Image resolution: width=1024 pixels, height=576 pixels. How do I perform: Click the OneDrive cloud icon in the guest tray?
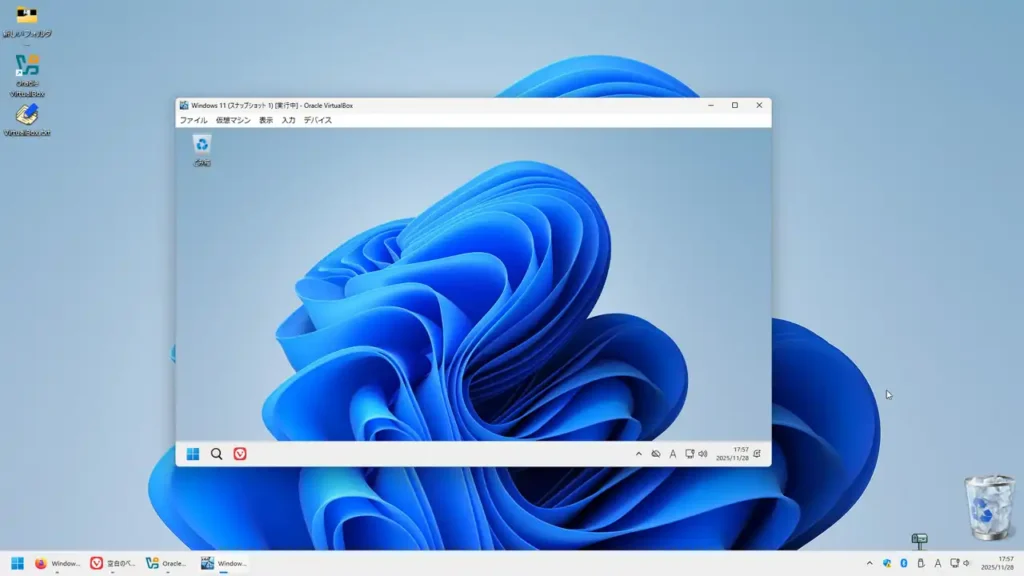656,453
